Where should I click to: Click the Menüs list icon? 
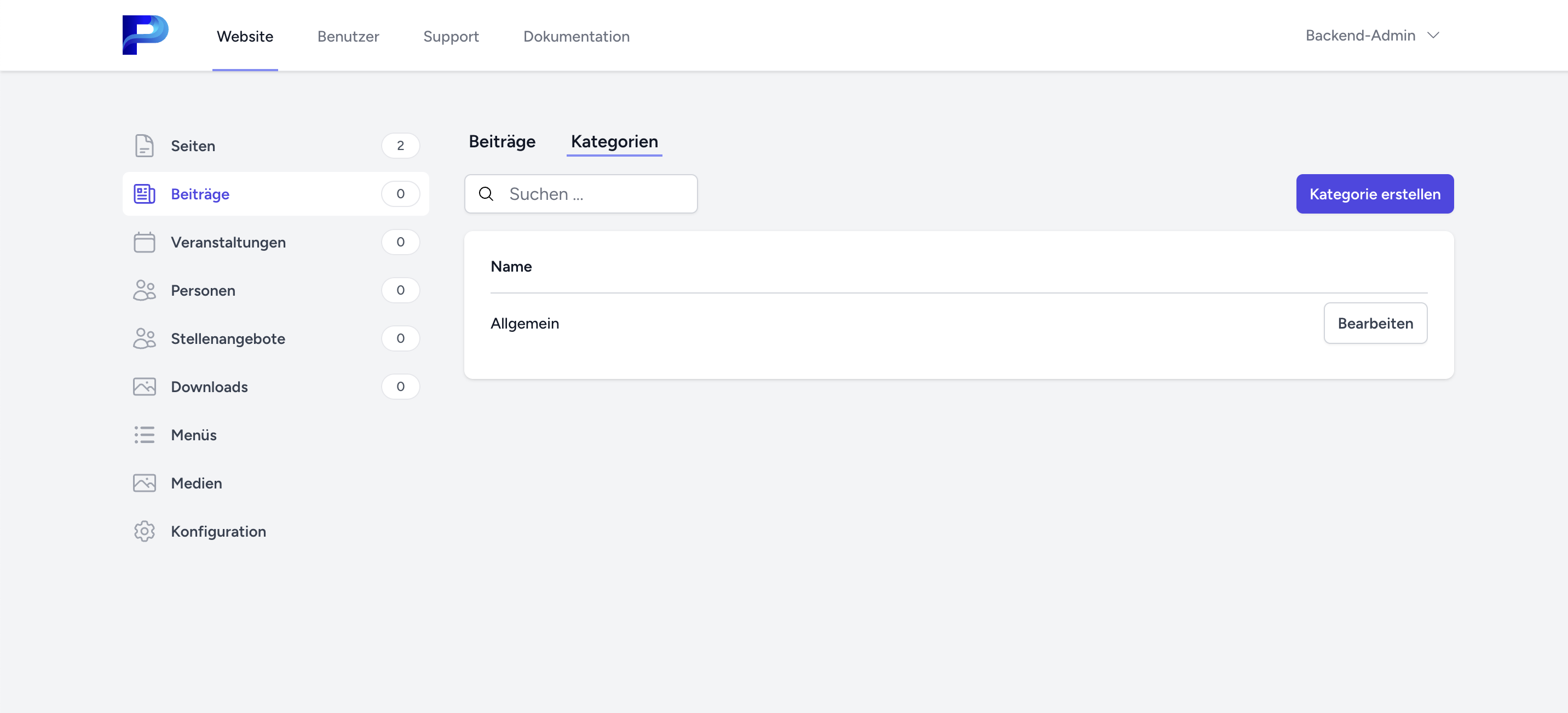tap(144, 435)
